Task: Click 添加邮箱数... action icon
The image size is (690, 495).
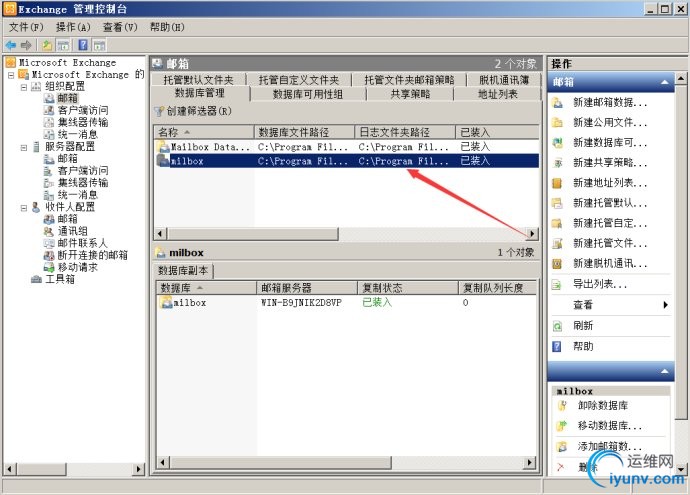Action: click(562, 447)
